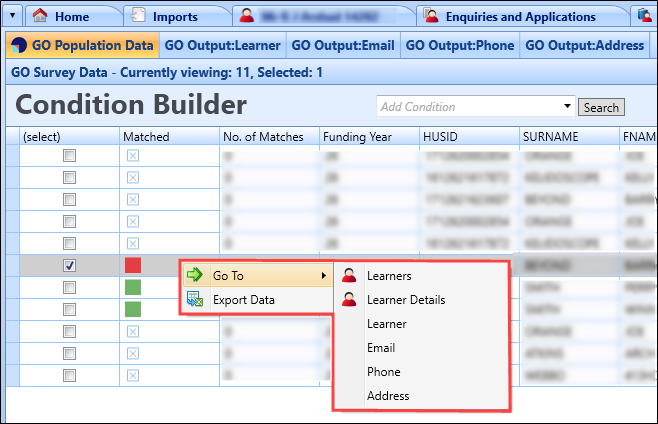Click the unmatched X icon in last row
The image size is (658, 424).
133,375
